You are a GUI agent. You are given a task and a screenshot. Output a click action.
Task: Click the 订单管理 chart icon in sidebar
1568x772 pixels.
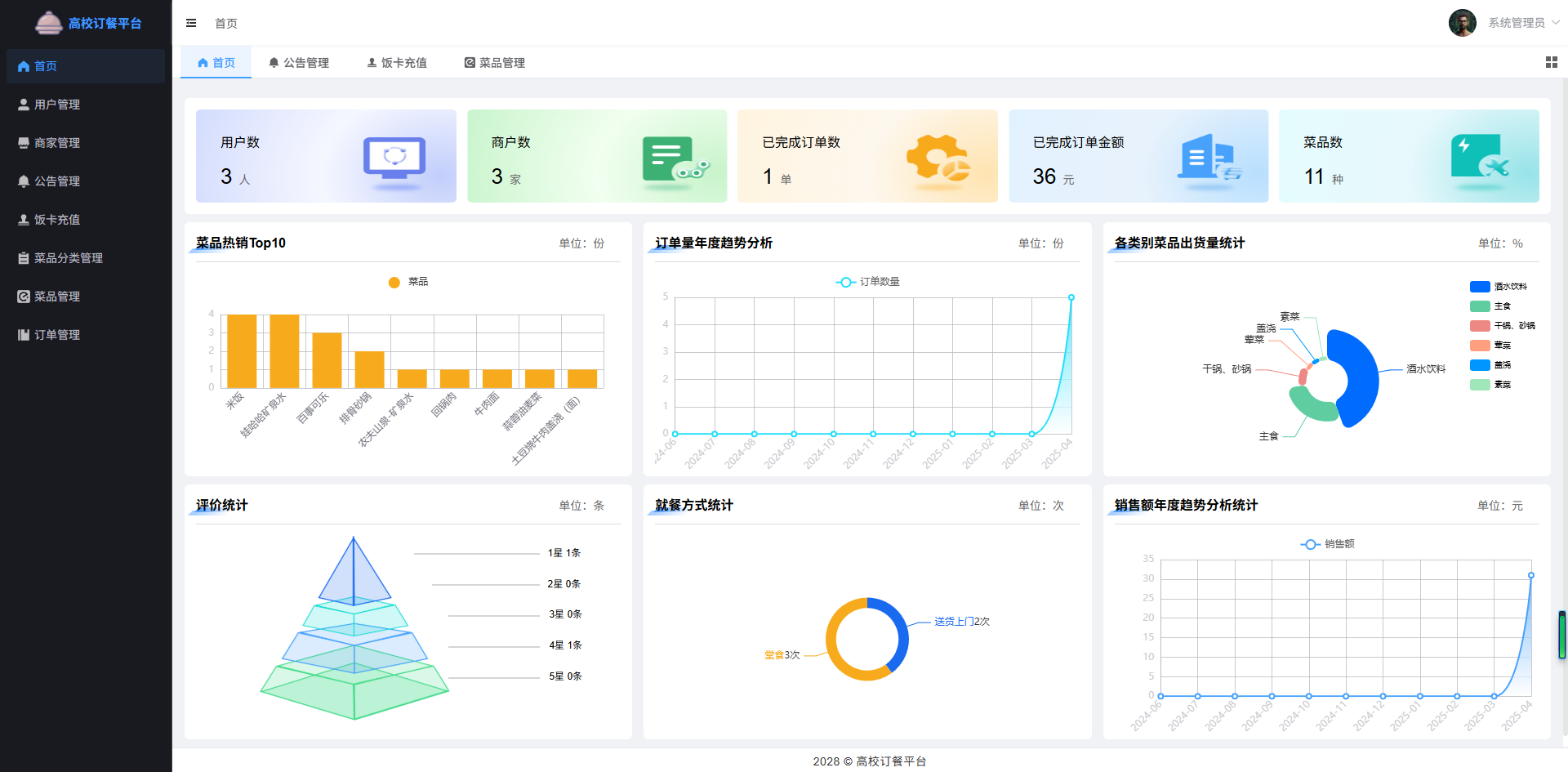click(x=23, y=334)
